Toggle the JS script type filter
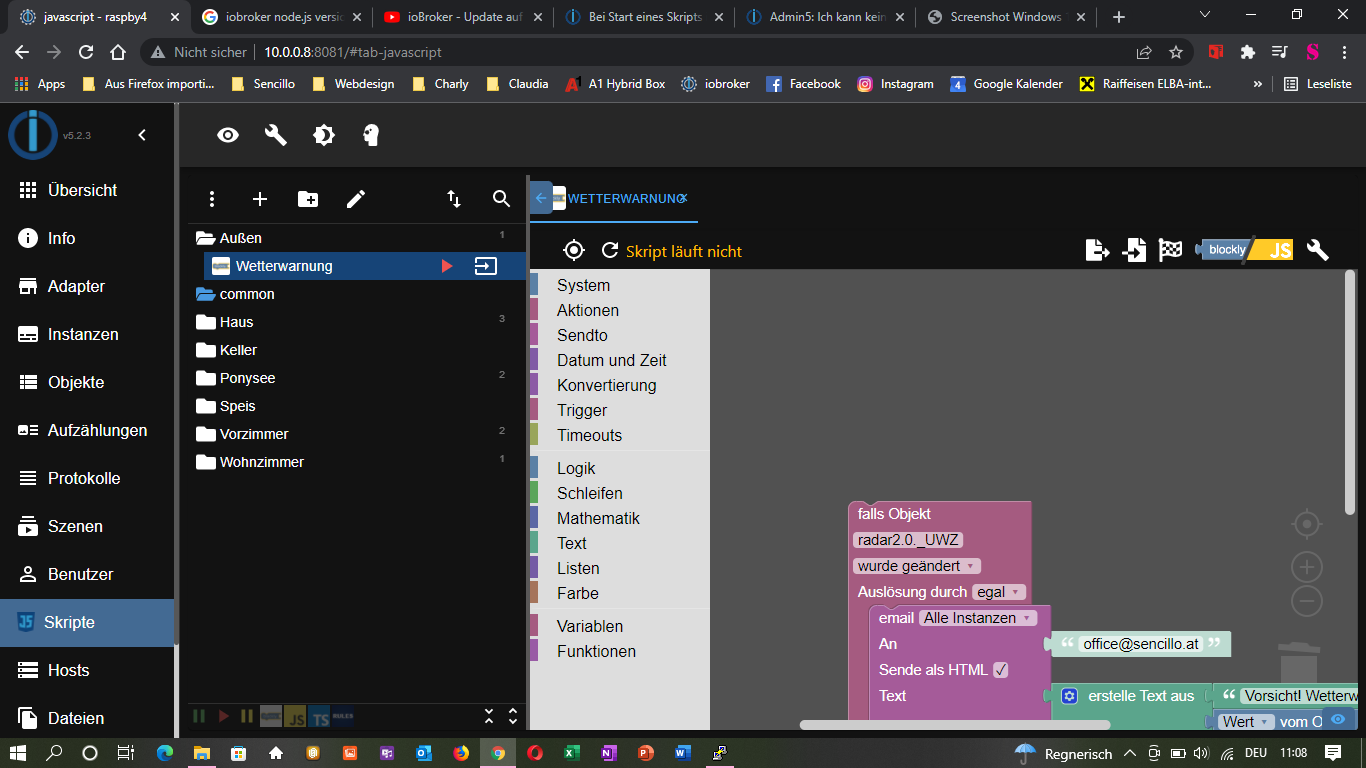The image size is (1366, 768). point(295,716)
